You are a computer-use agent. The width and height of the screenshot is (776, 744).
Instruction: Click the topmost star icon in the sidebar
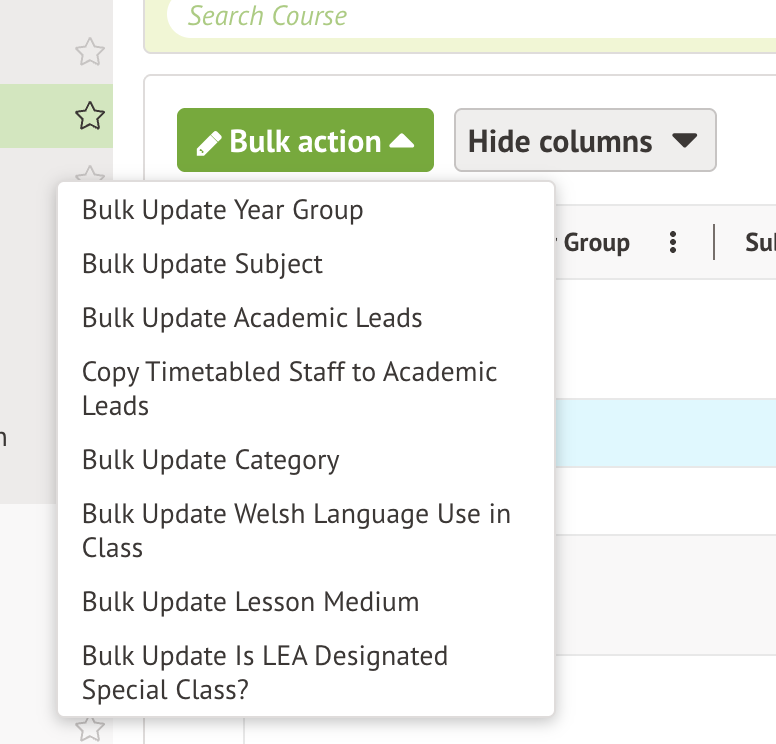[90, 52]
